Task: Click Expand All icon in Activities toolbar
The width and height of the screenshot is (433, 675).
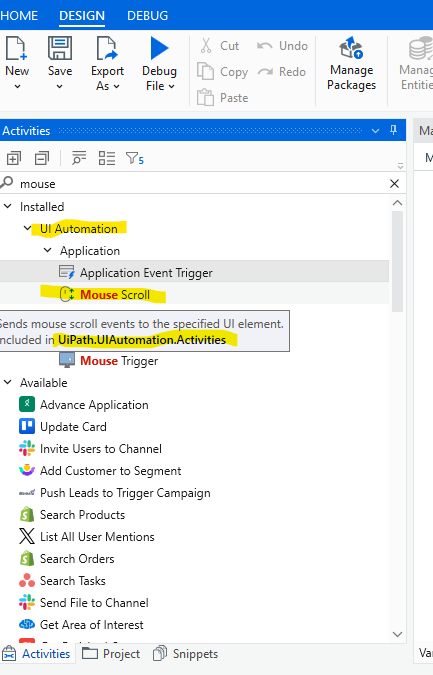Action: 14,158
